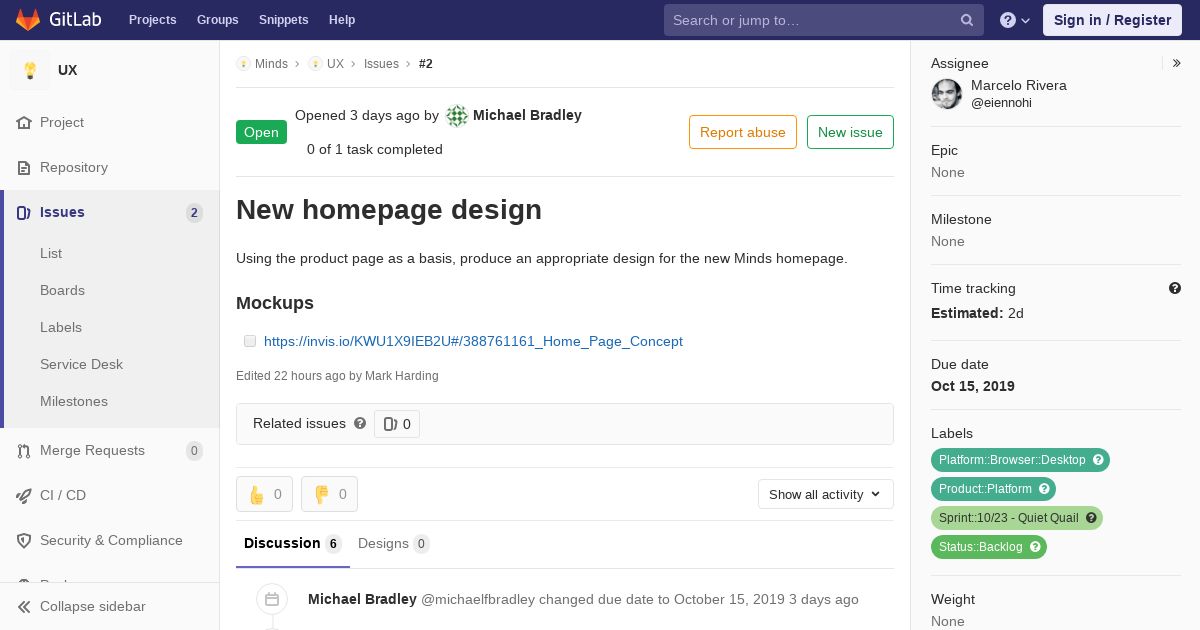Collapse the right sidebar with double-chevron icon
1200x630 pixels.
[x=1177, y=63]
